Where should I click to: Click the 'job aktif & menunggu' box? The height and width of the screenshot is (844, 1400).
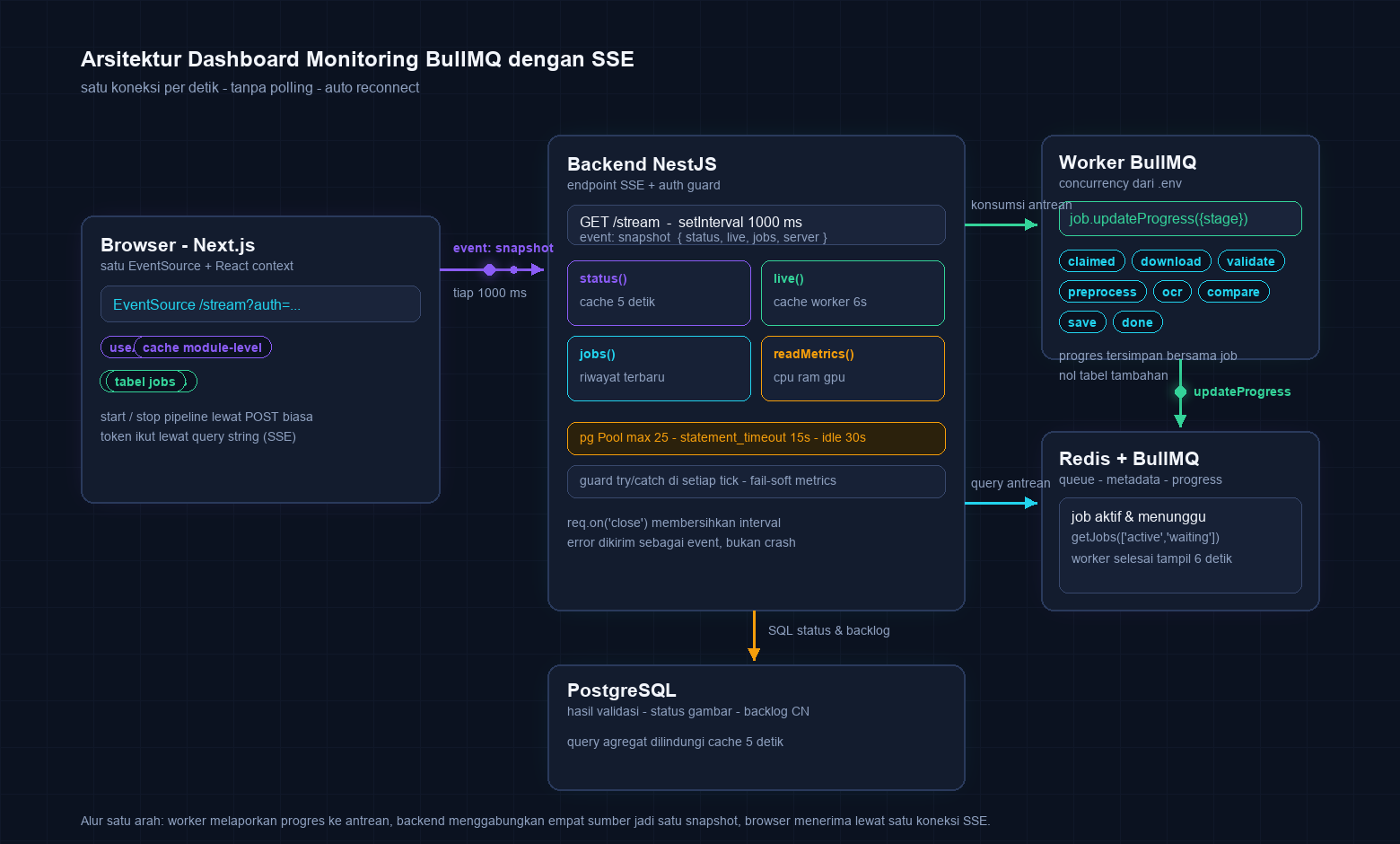[x=1180, y=546]
